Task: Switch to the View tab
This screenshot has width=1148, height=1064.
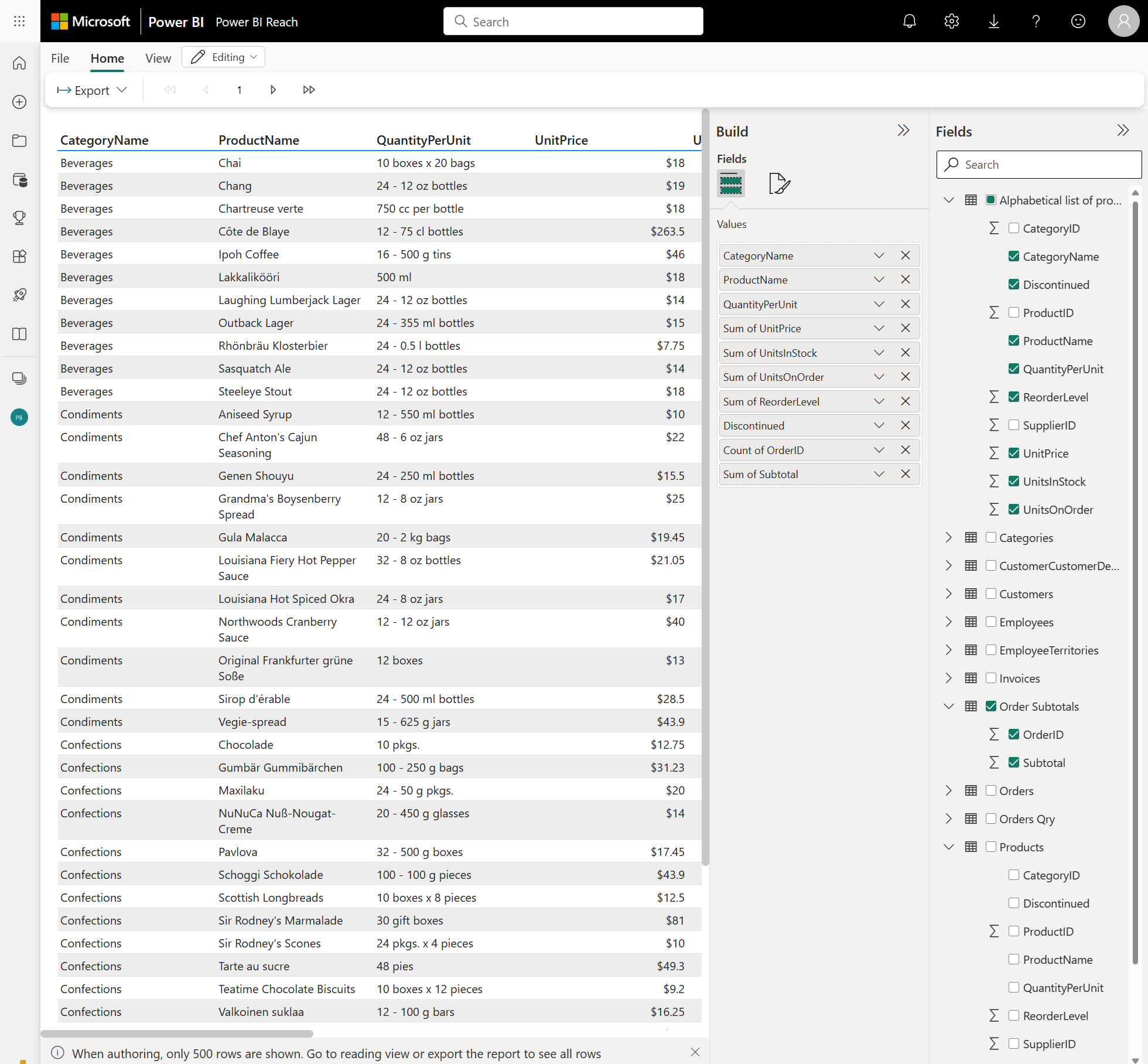Action: [x=156, y=56]
